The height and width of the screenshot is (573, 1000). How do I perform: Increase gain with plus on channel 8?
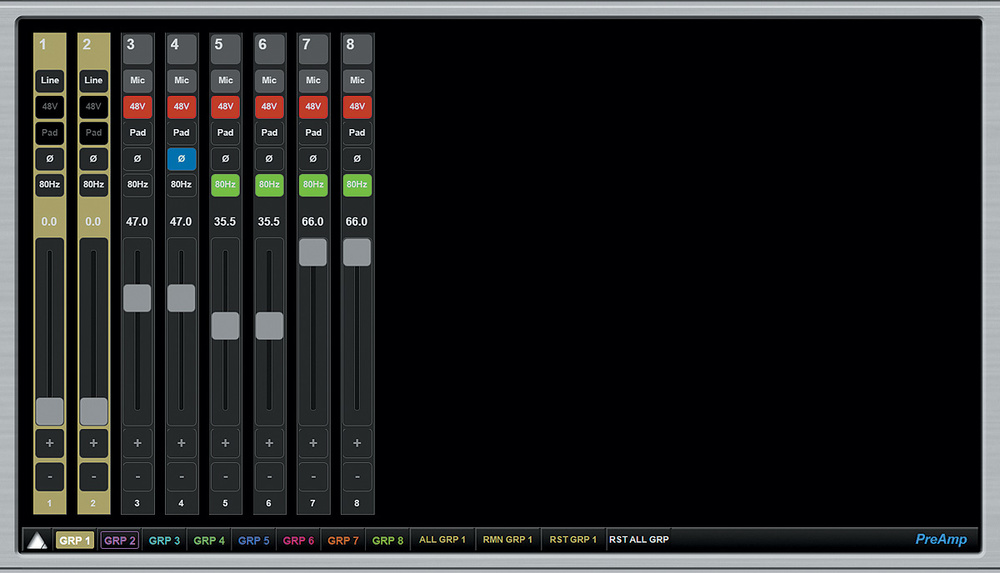(357, 442)
